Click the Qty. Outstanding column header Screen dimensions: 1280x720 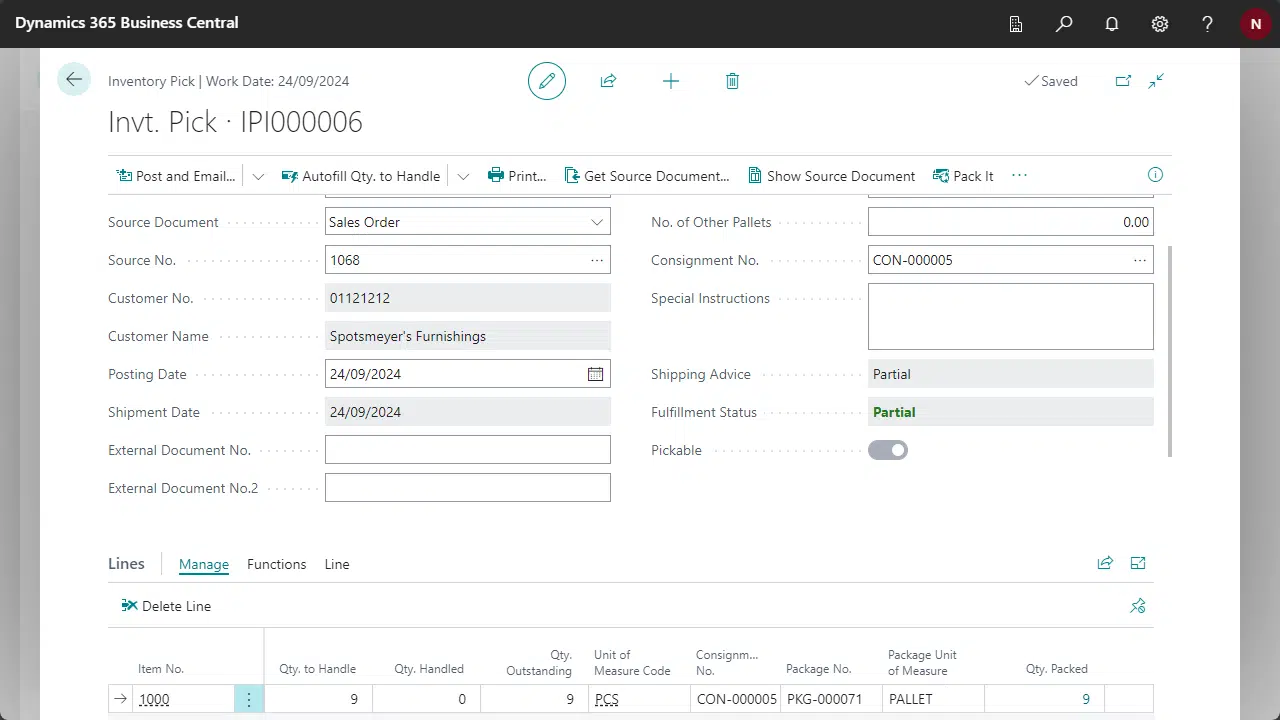(539, 662)
